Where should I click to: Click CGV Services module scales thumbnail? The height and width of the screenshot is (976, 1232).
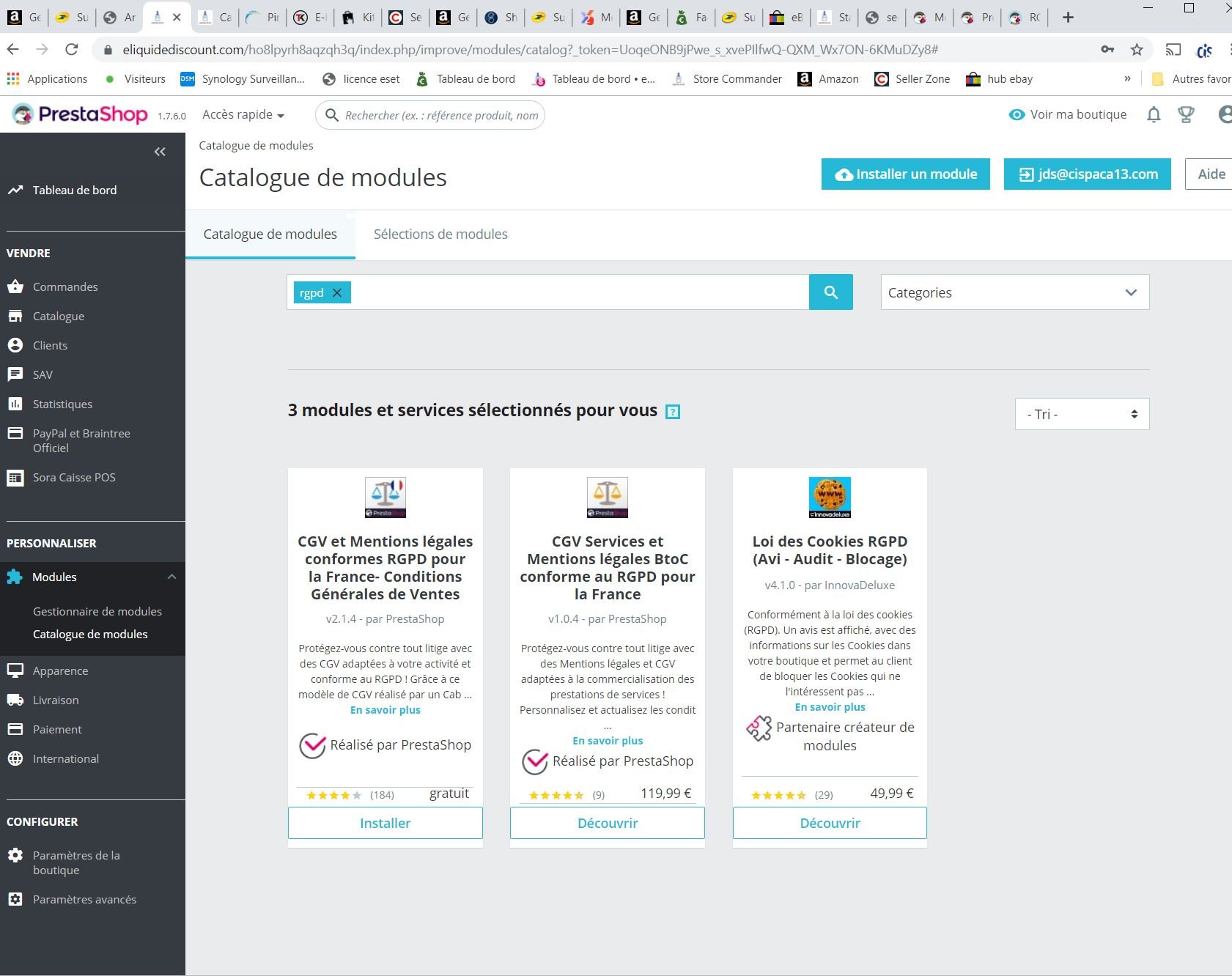click(x=608, y=498)
